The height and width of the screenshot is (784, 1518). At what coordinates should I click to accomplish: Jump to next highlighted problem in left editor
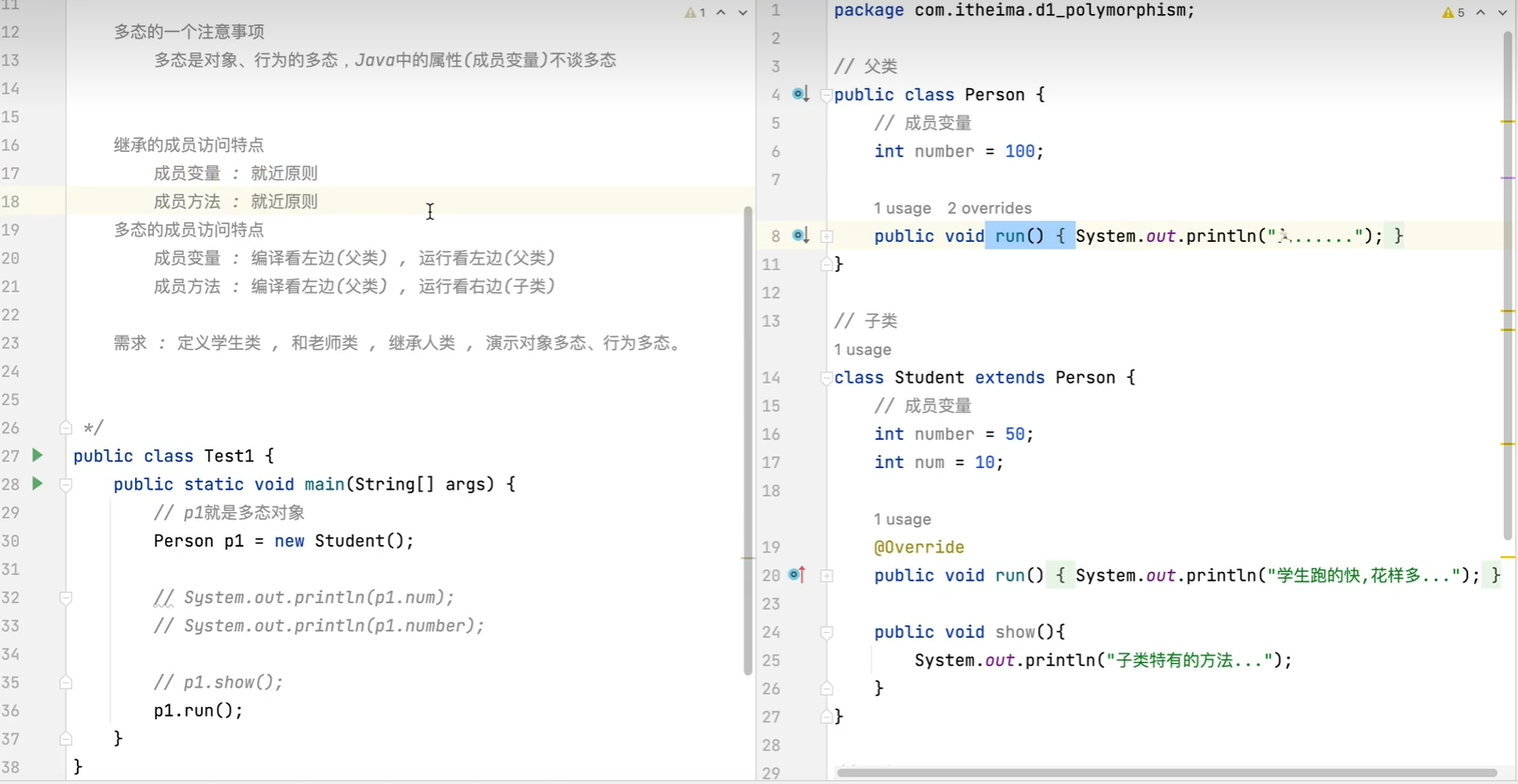coord(743,12)
